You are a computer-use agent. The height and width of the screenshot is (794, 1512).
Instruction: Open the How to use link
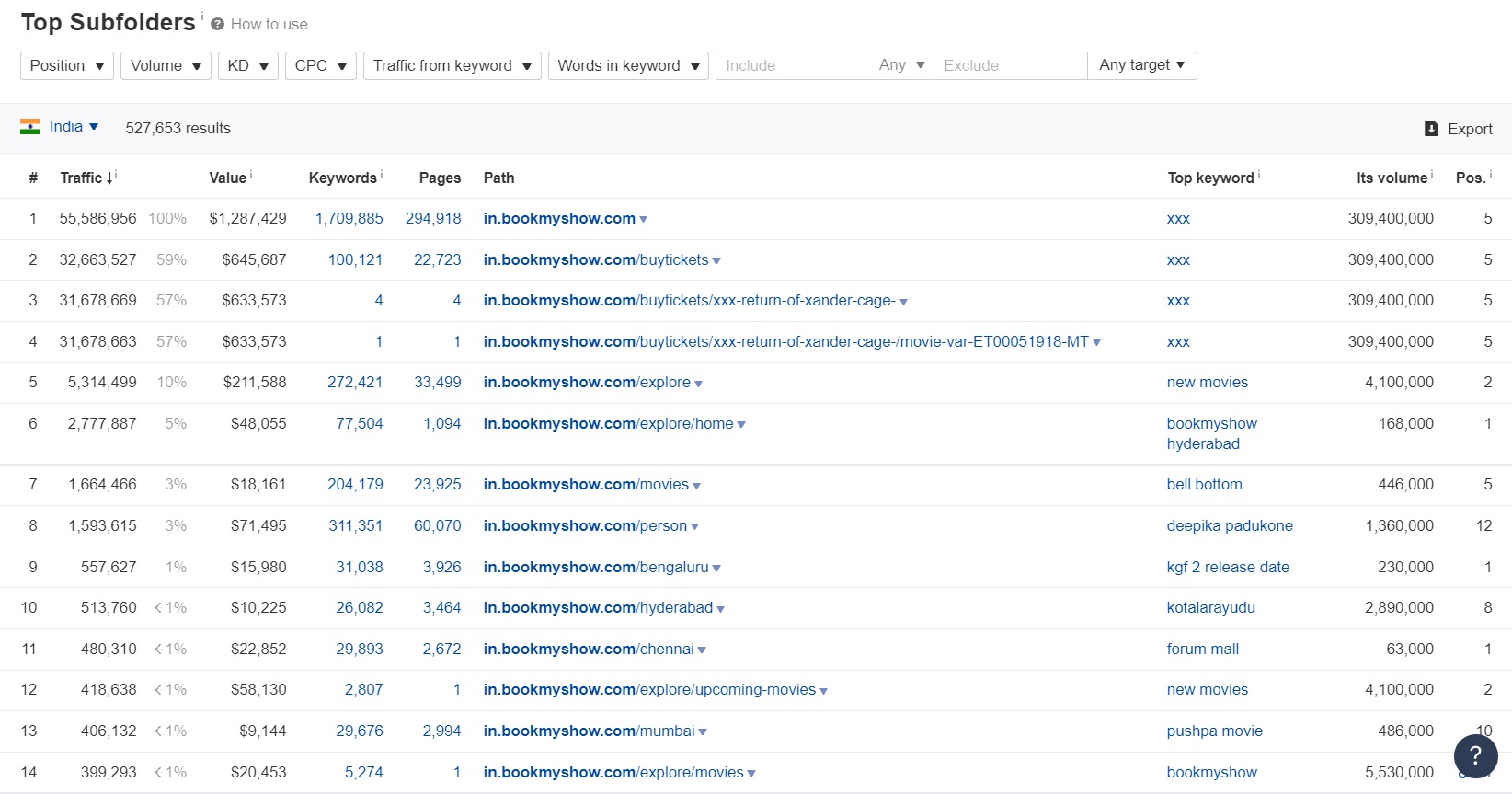point(269,24)
